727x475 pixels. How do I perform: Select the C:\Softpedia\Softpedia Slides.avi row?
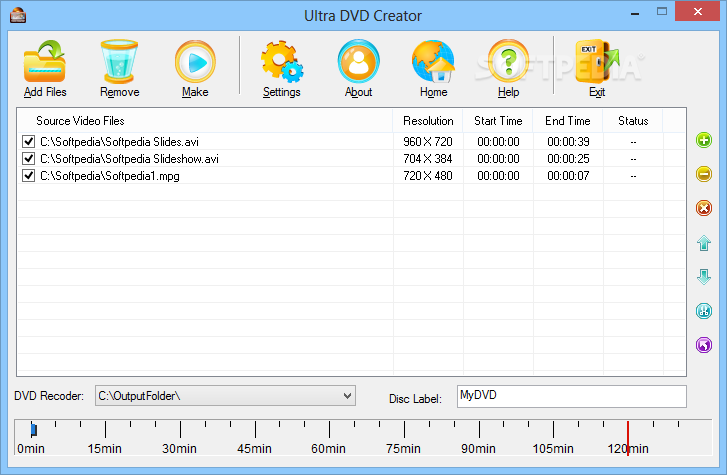tap(351, 141)
